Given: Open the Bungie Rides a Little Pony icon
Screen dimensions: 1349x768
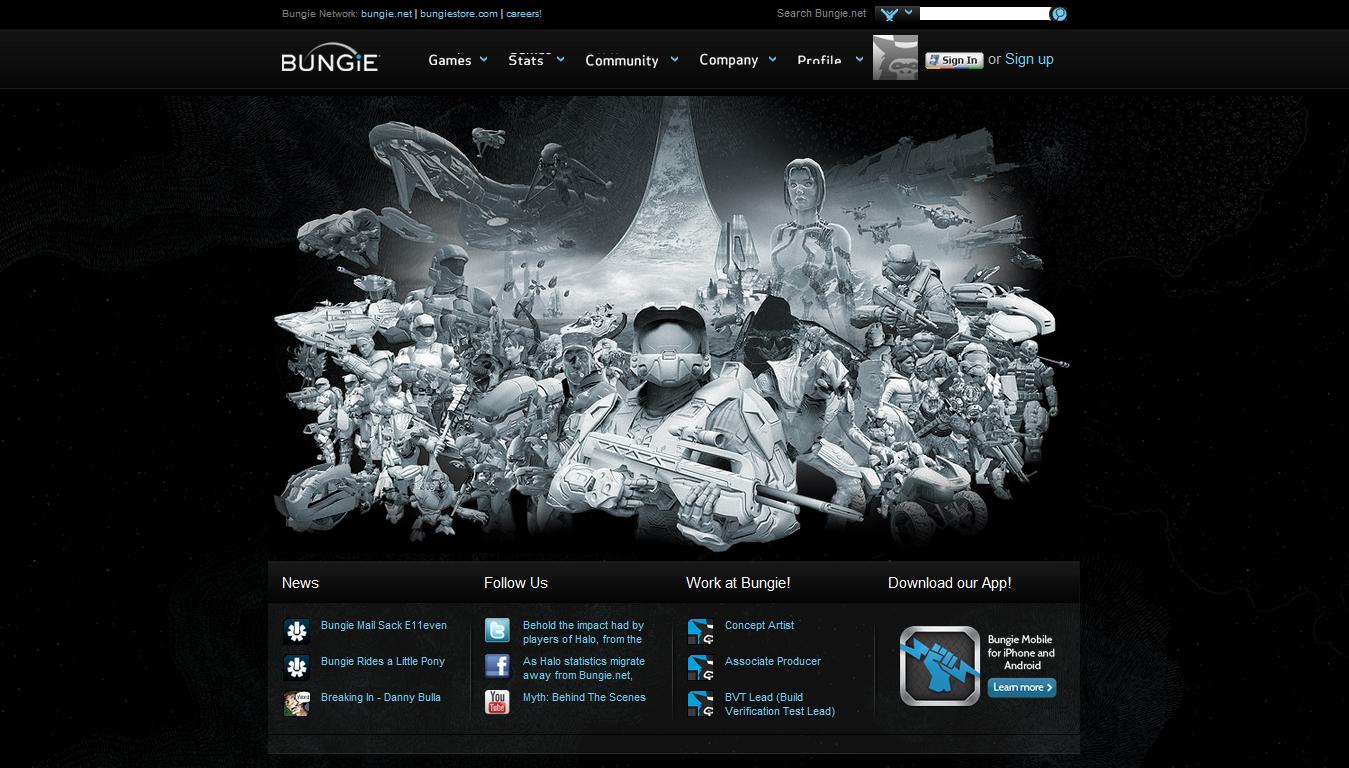Looking at the screenshot, I should [x=296, y=666].
